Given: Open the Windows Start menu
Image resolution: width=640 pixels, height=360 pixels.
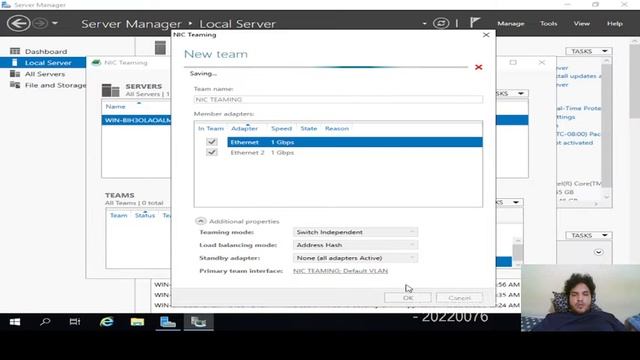Looking at the screenshot, I should (15, 322).
